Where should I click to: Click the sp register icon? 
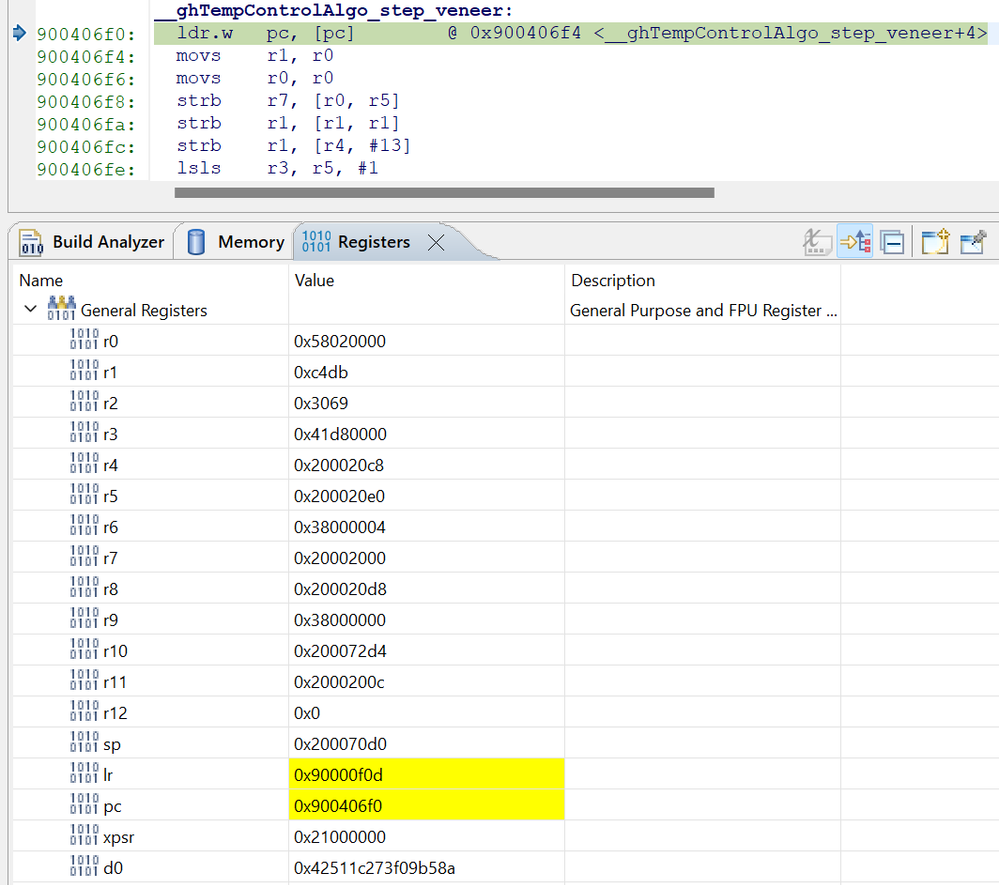tap(84, 743)
